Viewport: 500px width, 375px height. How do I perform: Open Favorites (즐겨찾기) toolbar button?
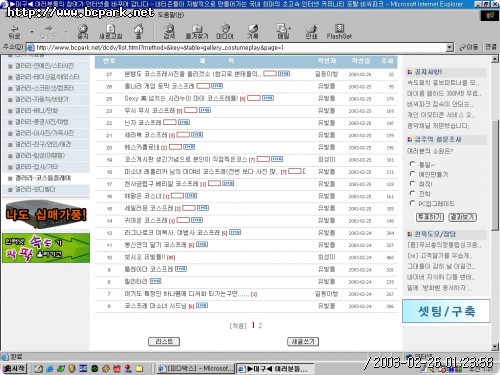click(197, 32)
